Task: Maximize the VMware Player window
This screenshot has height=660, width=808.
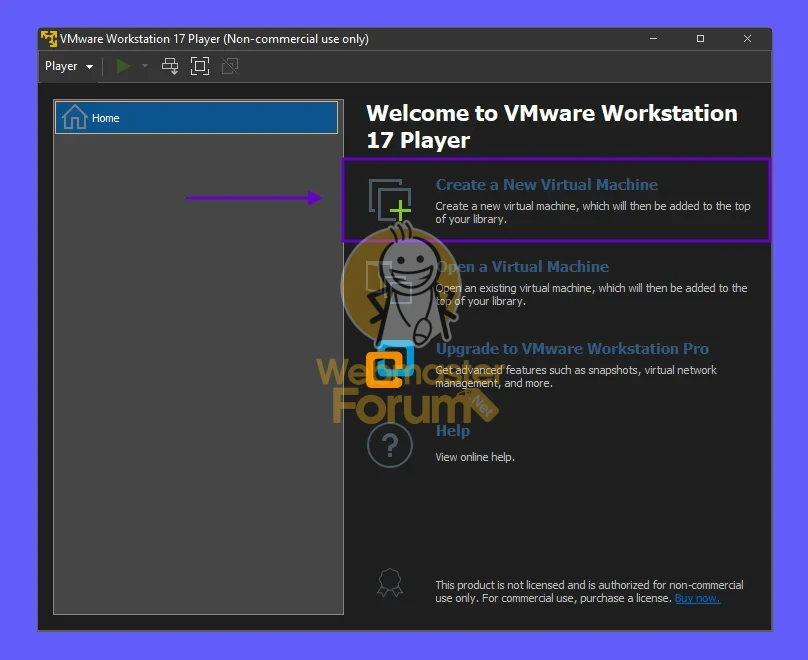Action: (x=700, y=39)
